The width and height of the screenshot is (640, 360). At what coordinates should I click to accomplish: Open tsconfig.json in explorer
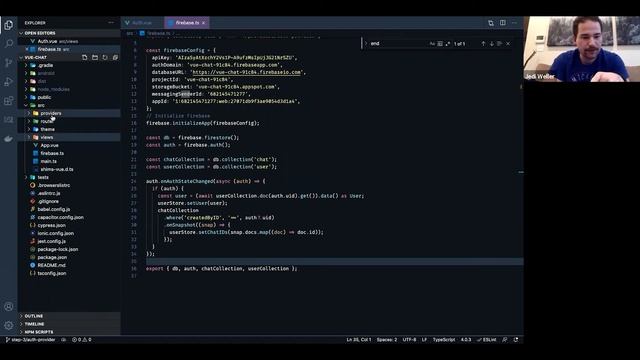pyautogui.click(x=51, y=273)
